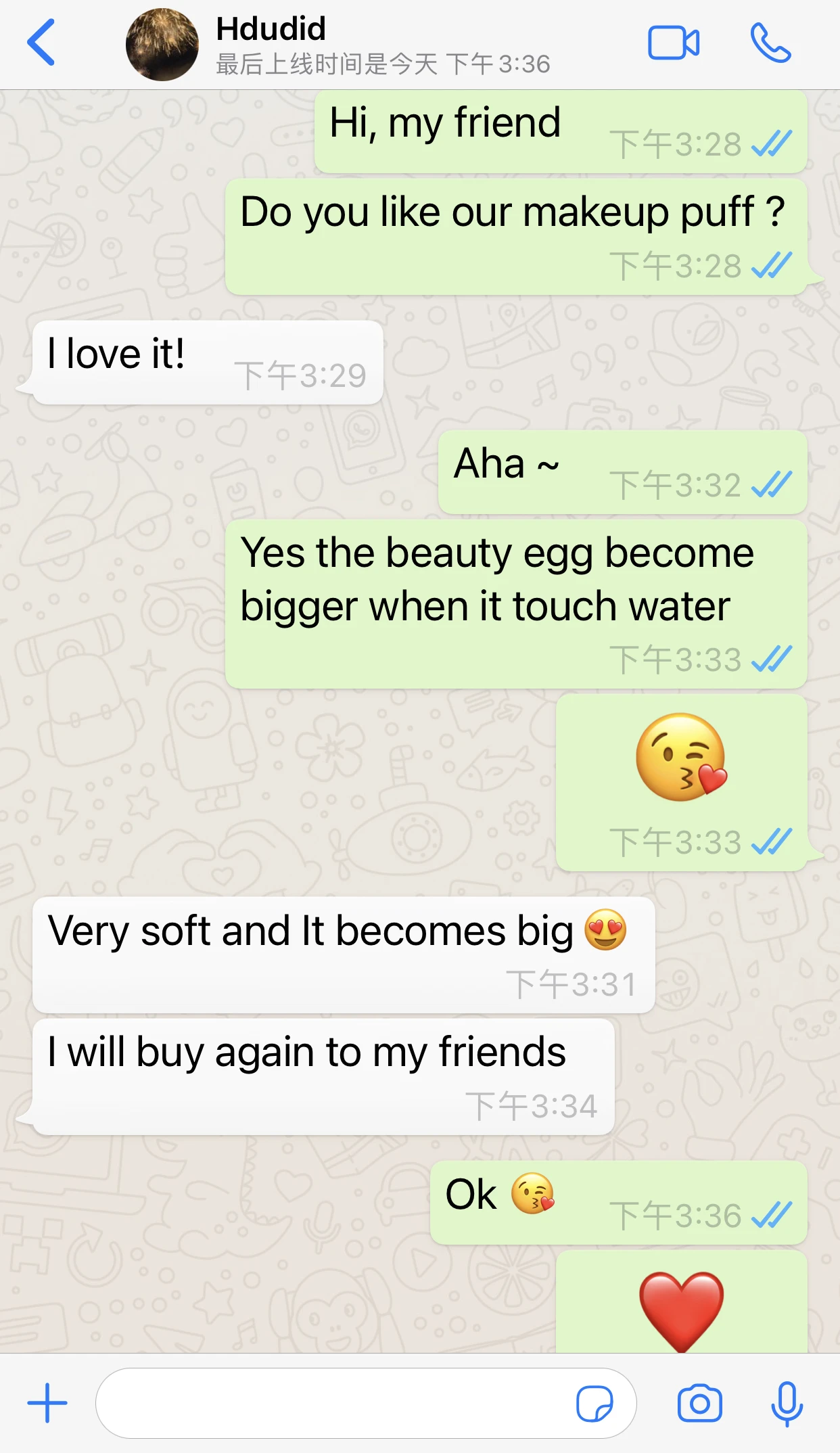This screenshot has width=840, height=1453.
Task: Focus the message input field
Action: tap(366, 1404)
